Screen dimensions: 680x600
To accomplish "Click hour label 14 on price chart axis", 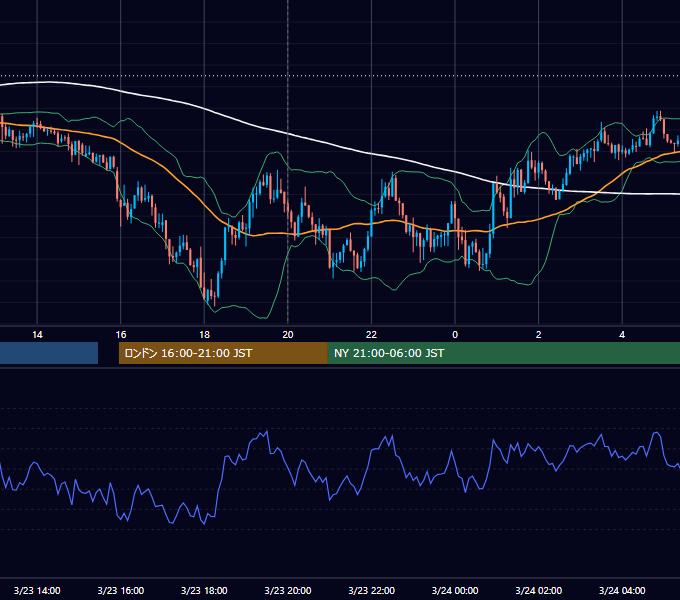I will [x=37, y=335].
